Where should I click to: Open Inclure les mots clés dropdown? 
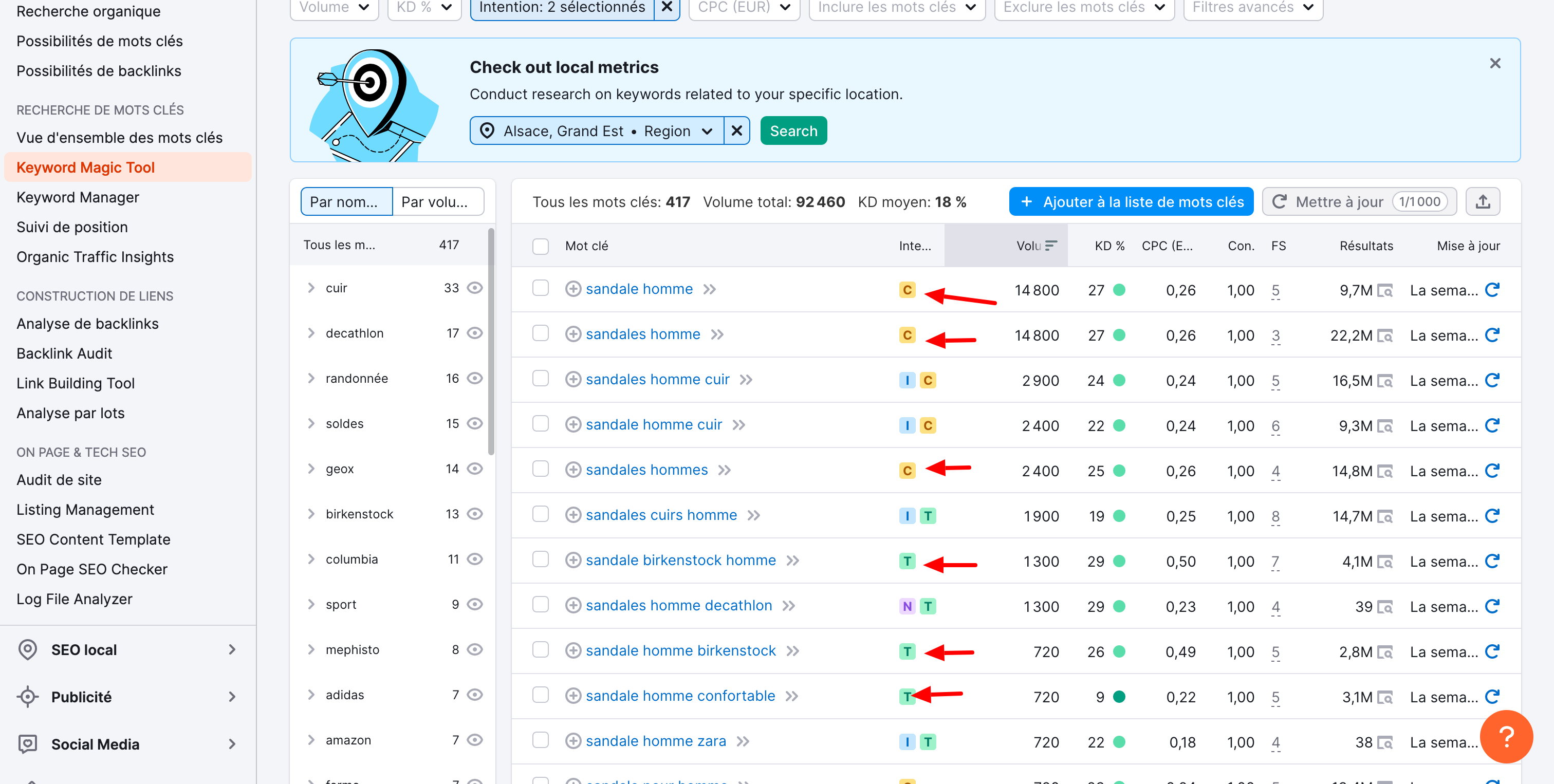(x=896, y=7)
